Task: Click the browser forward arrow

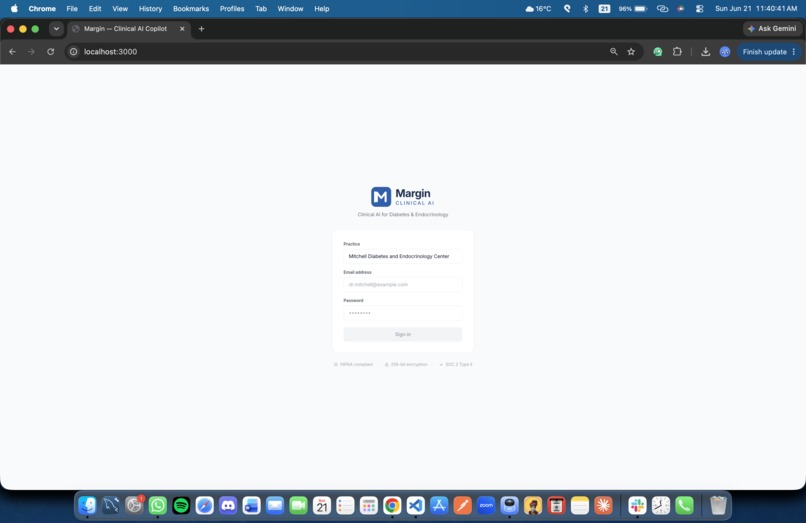Action: (31, 51)
